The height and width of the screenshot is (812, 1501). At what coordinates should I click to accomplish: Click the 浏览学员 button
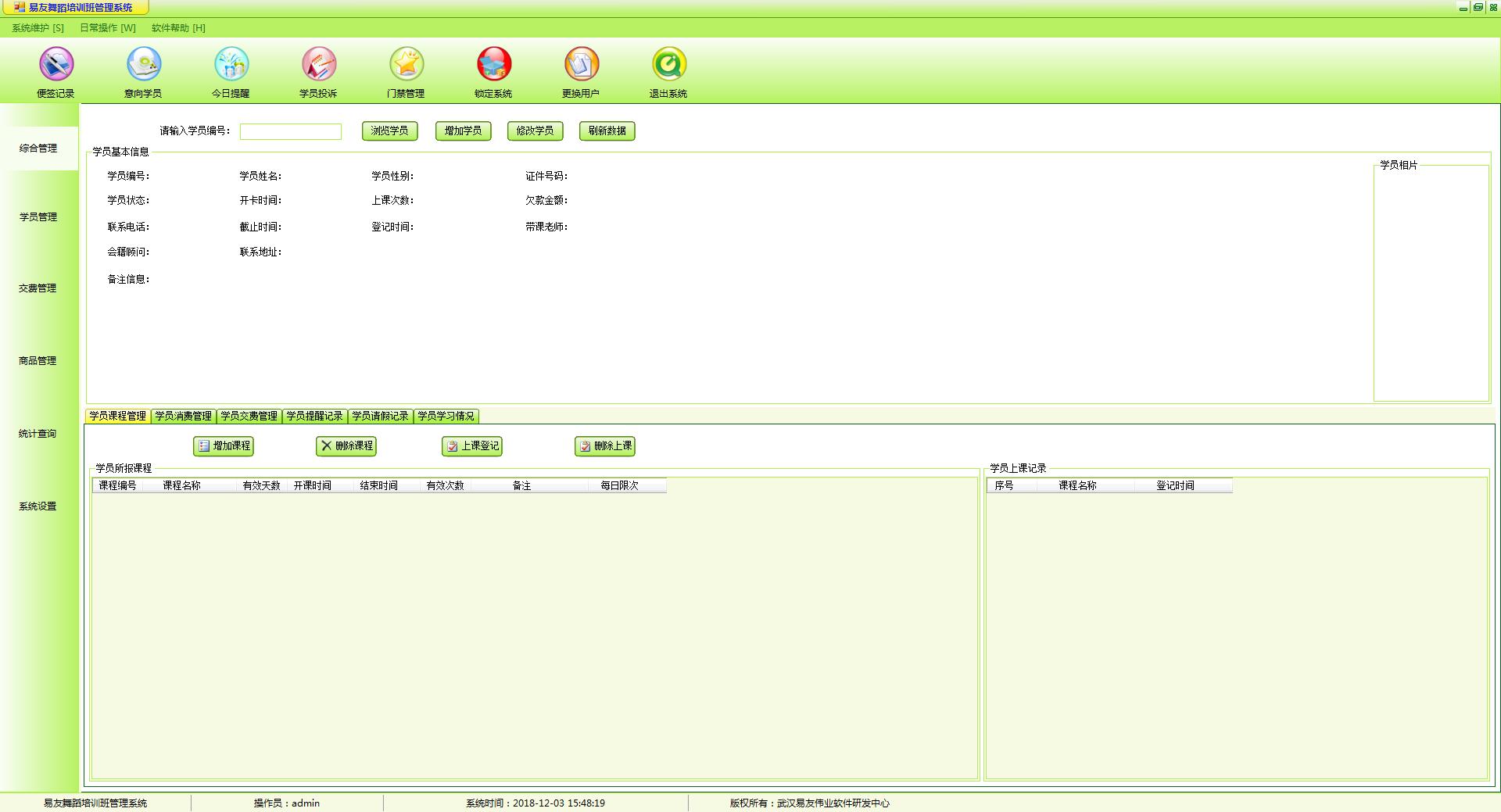point(390,131)
